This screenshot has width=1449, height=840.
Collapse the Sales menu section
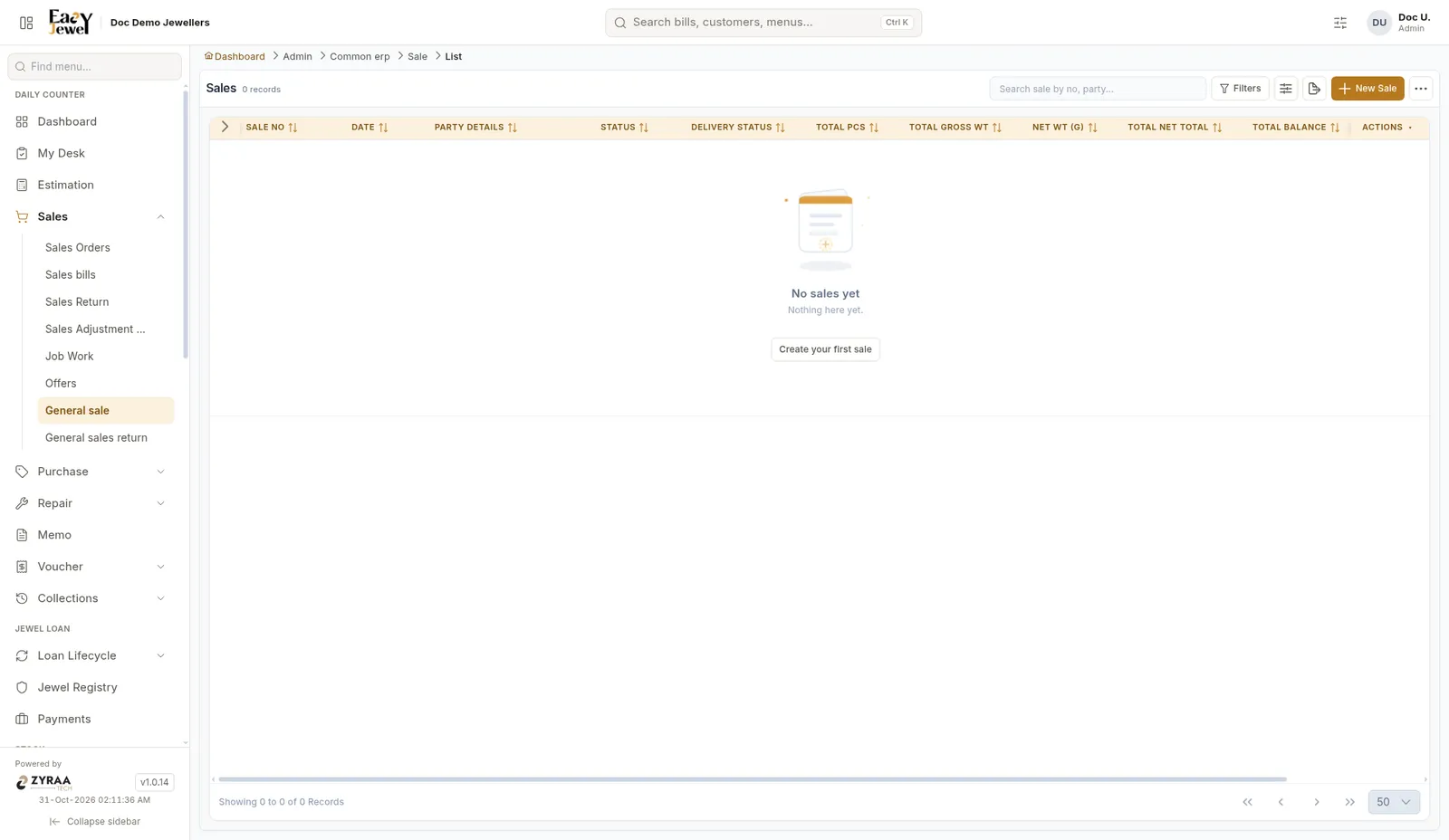click(160, 217)
